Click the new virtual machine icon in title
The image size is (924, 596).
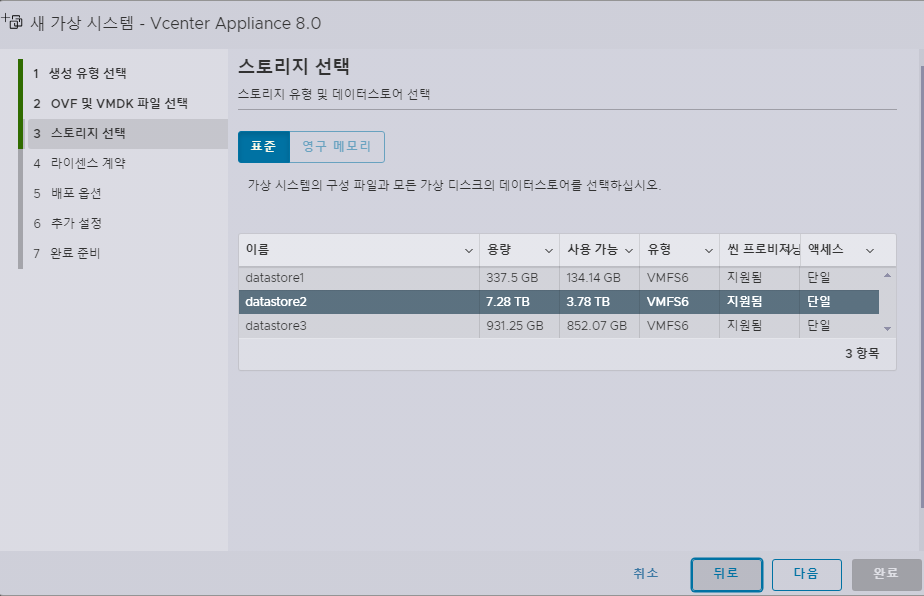click(12, 22)
